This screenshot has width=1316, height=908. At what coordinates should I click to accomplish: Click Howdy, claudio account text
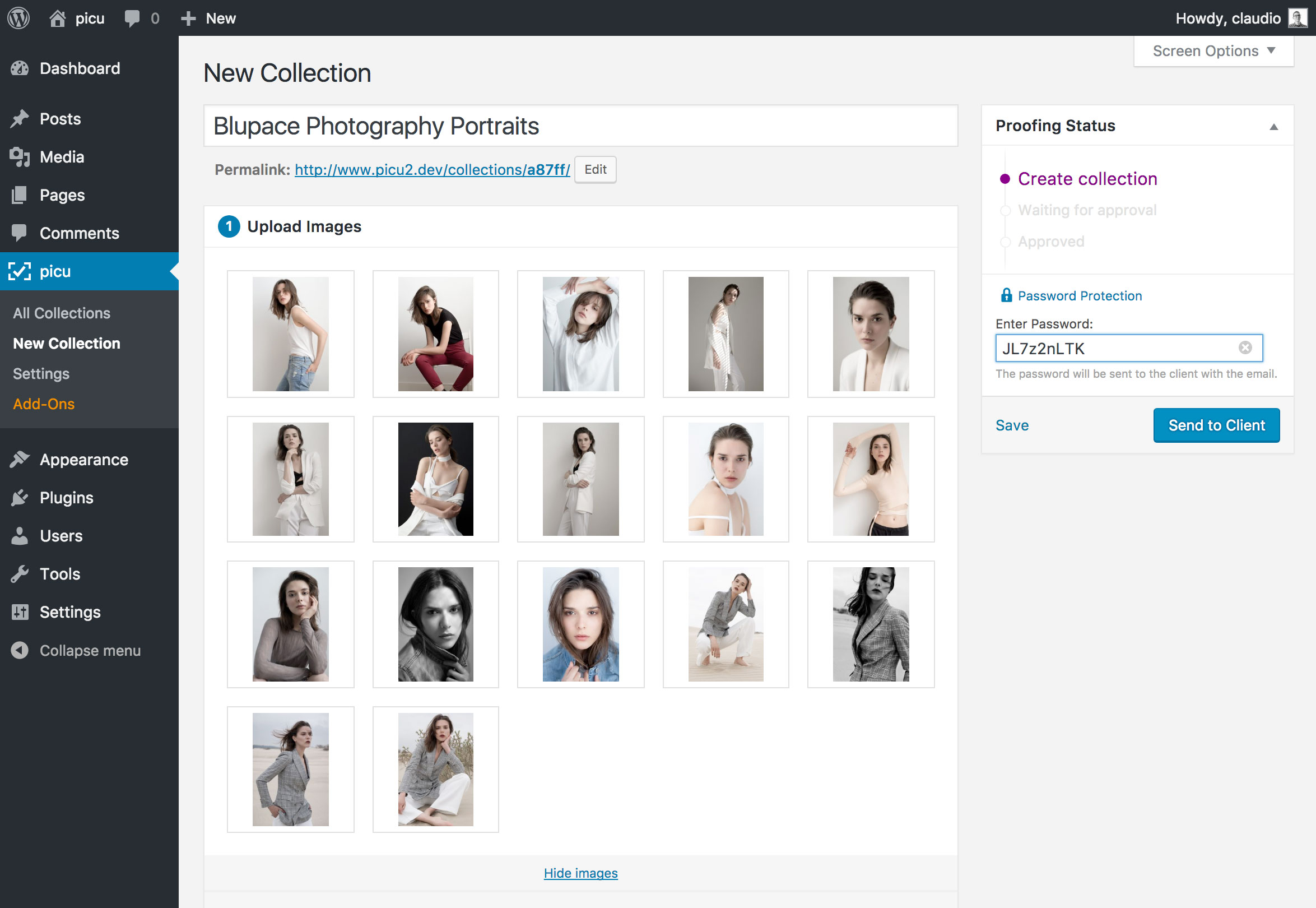click(1227, 18)
